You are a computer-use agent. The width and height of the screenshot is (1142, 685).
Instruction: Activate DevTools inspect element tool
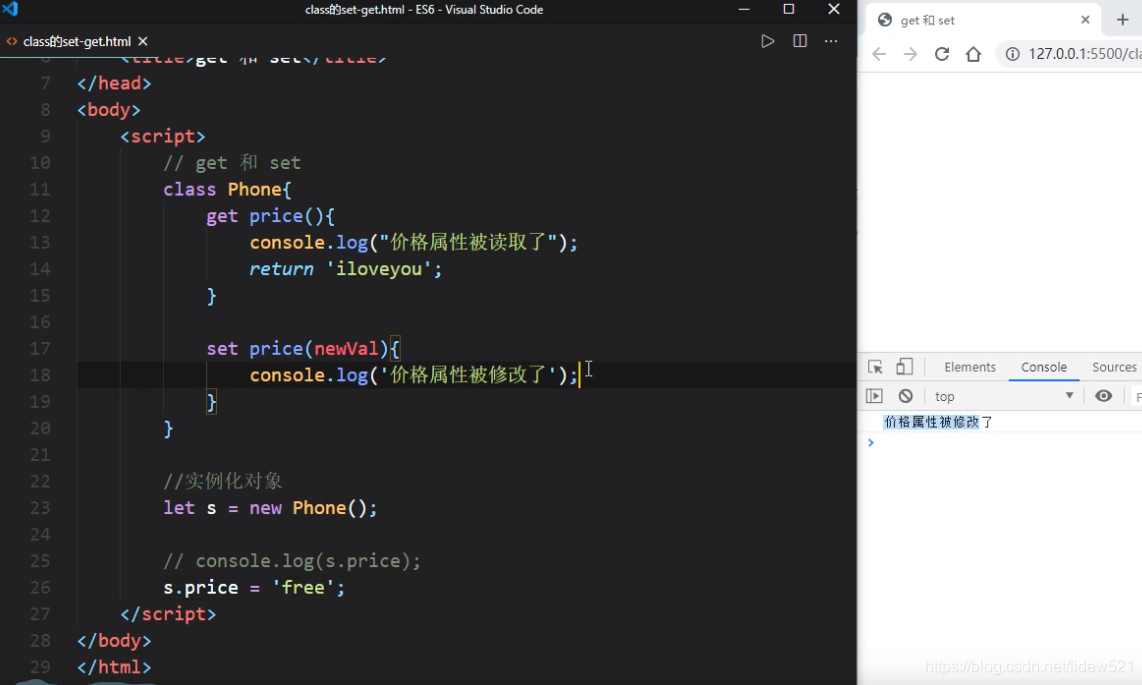pyautogui.click(x=875, y=367)
